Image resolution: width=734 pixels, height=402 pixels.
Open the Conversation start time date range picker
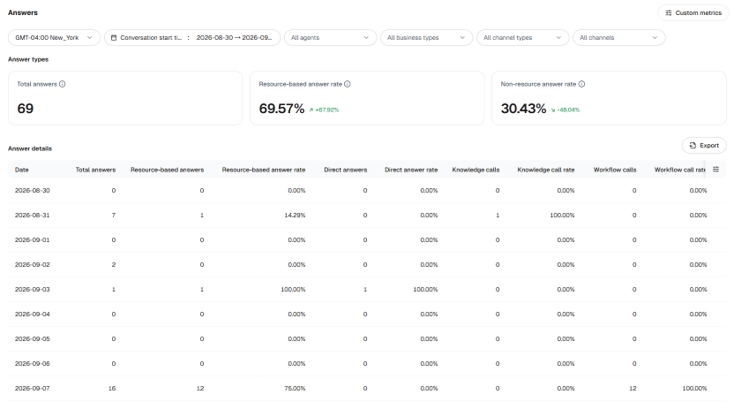(192, 37)
